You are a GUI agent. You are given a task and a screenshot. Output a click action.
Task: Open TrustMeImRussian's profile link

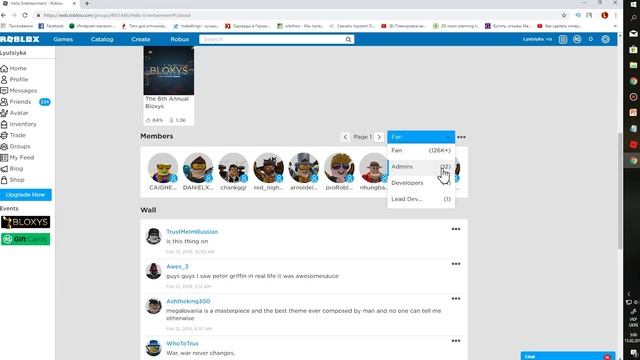(192, 232)
